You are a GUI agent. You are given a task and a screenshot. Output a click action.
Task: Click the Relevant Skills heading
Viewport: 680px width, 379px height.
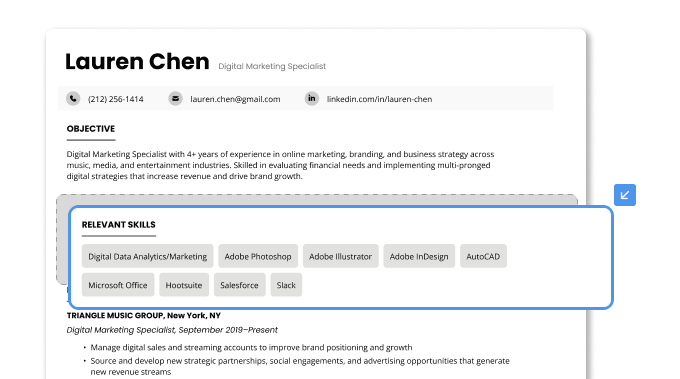[118, 225]
